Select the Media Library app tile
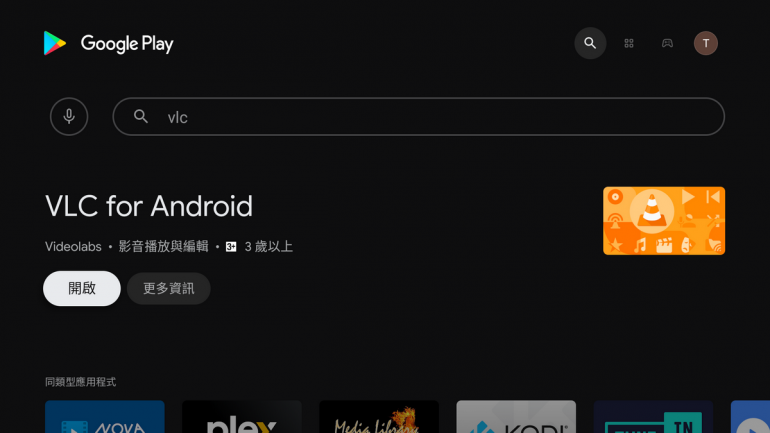The image size is (770, 433). click(x=379, y=416)
